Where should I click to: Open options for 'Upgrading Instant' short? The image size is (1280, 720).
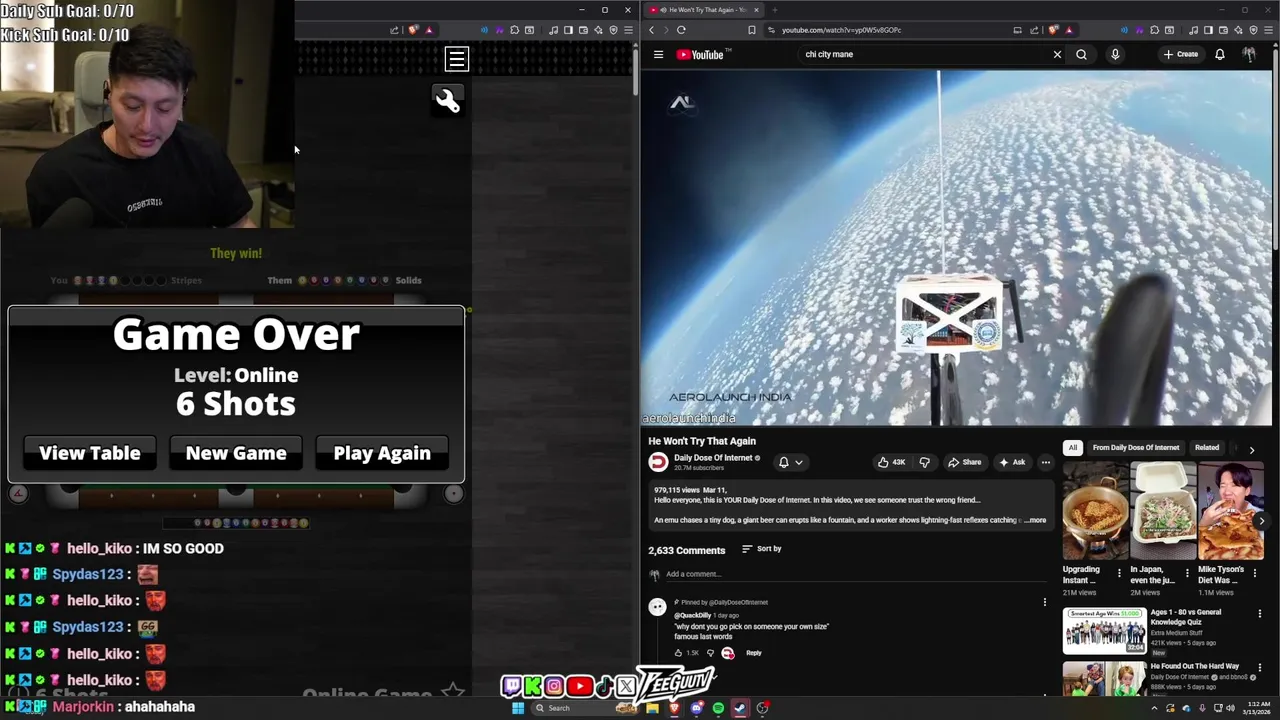[x=1119, y=574]
